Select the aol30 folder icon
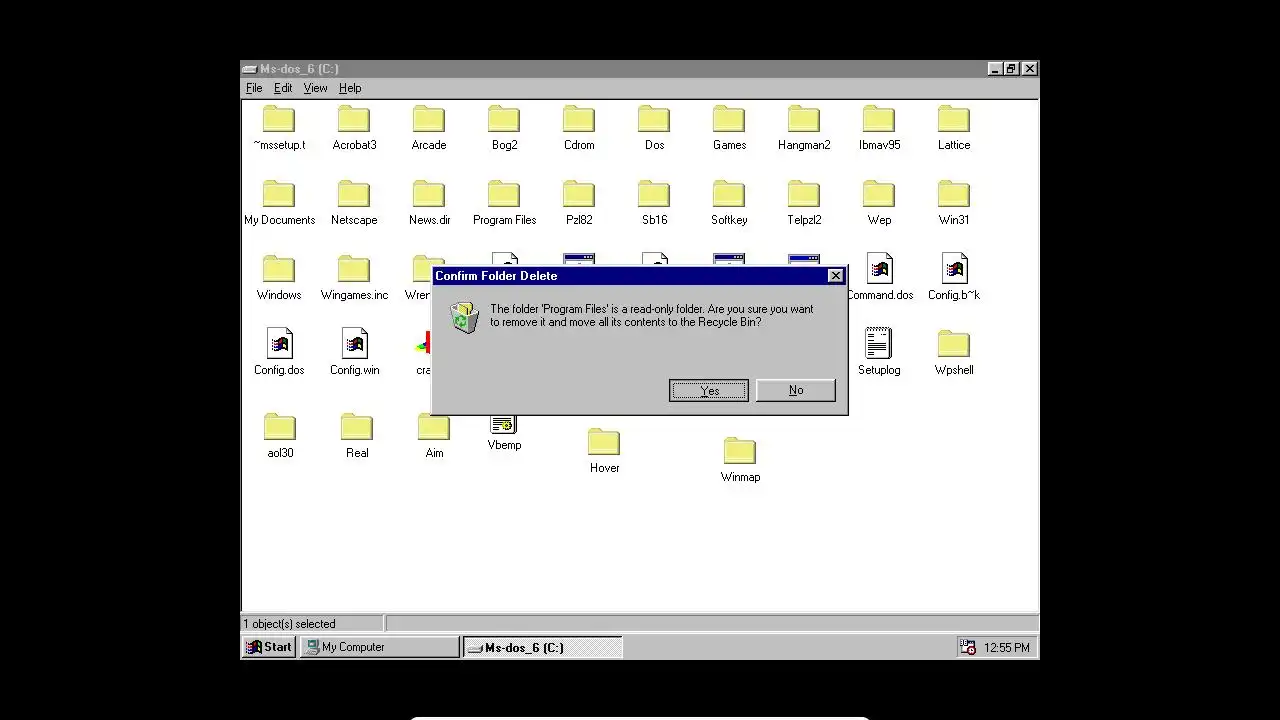The image size is (1280, 720). click(280, 427)
